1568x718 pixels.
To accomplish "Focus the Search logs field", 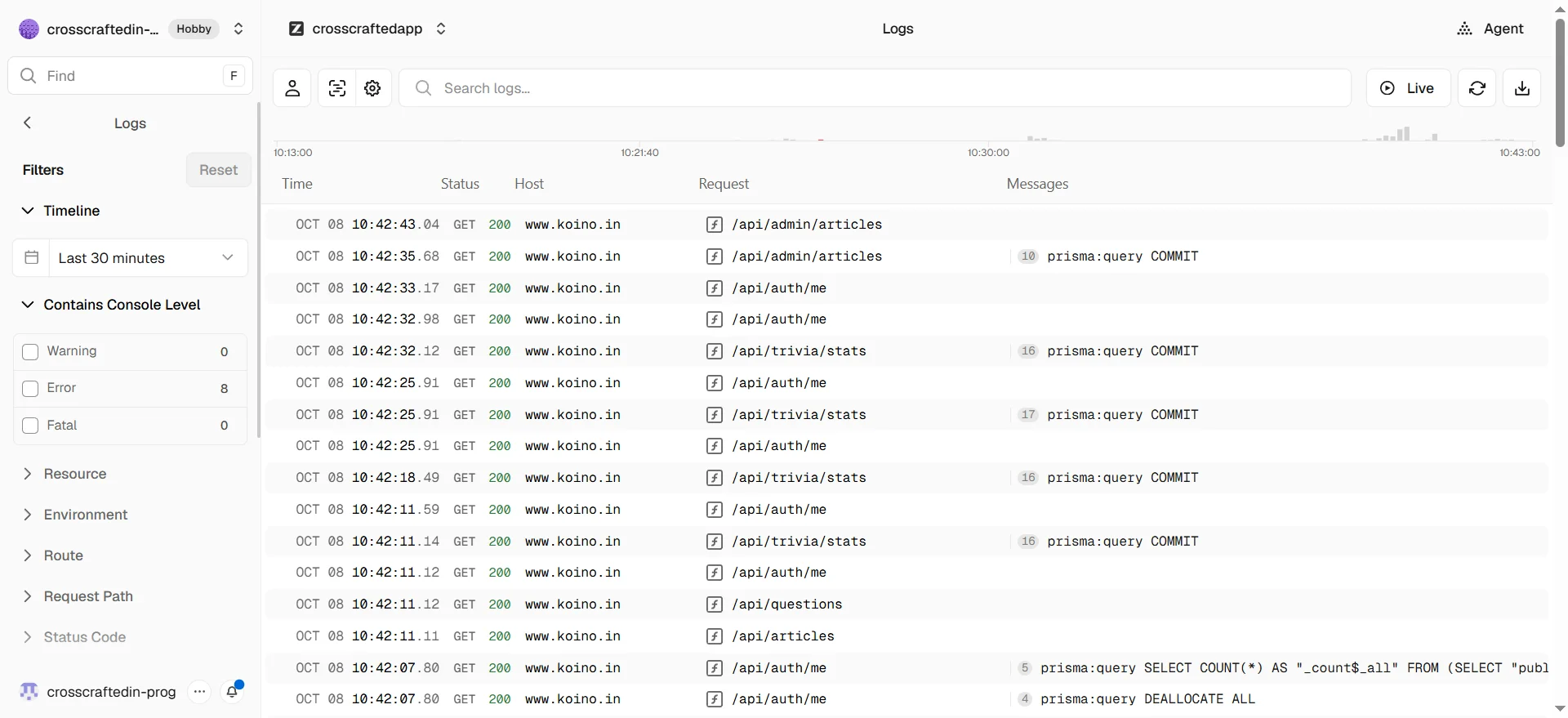I will tap(875, 88).
